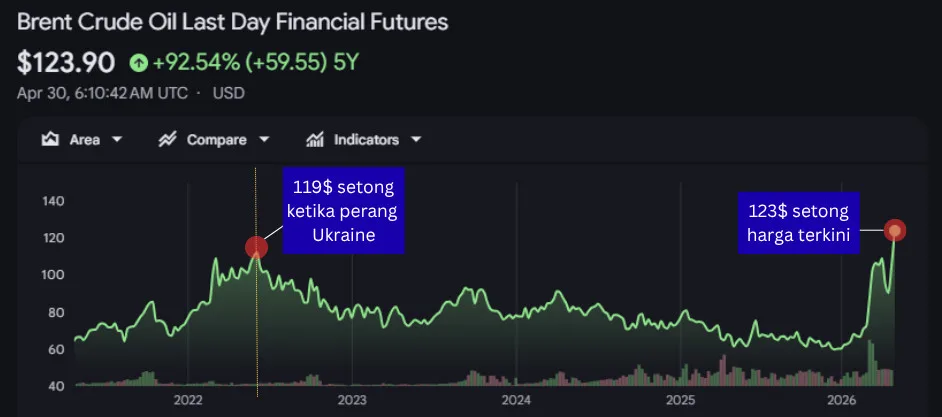Viewport: 942px width, 417px height.
Task: Click the +92.54% change percentage
Action: coord(197,63)
